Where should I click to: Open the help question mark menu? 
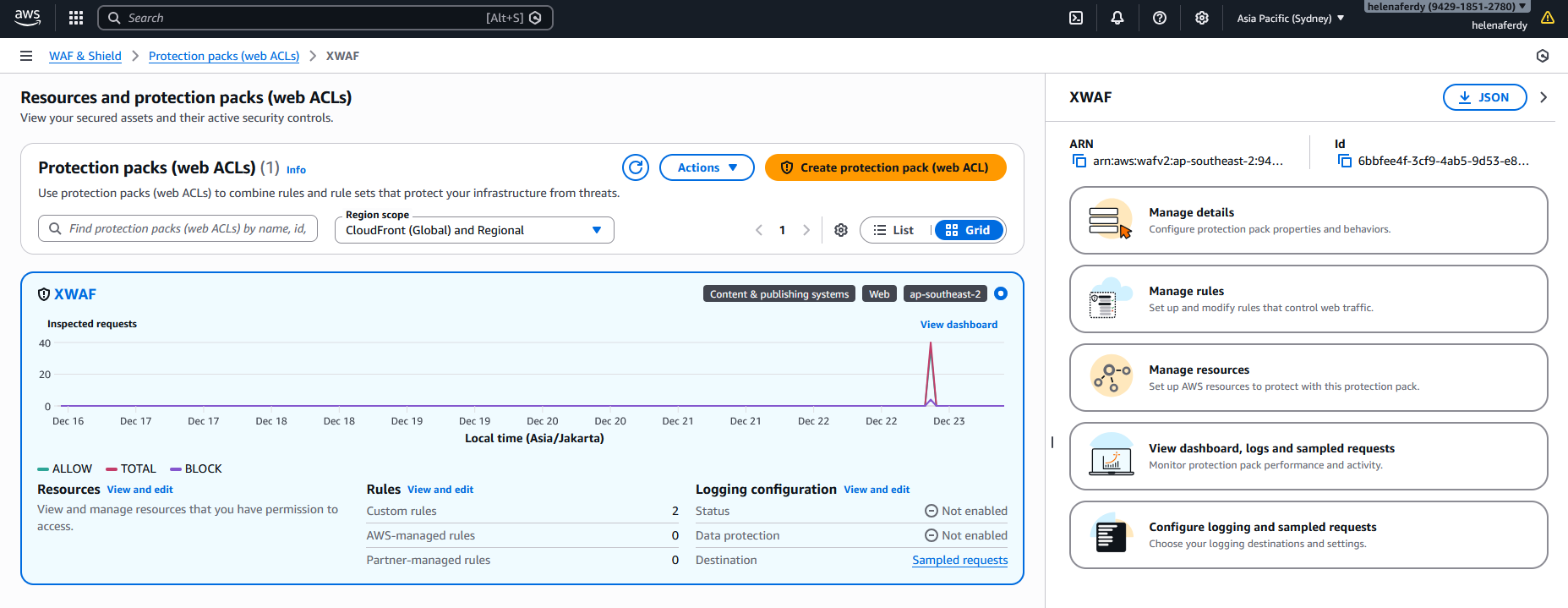pos(1160,18)
